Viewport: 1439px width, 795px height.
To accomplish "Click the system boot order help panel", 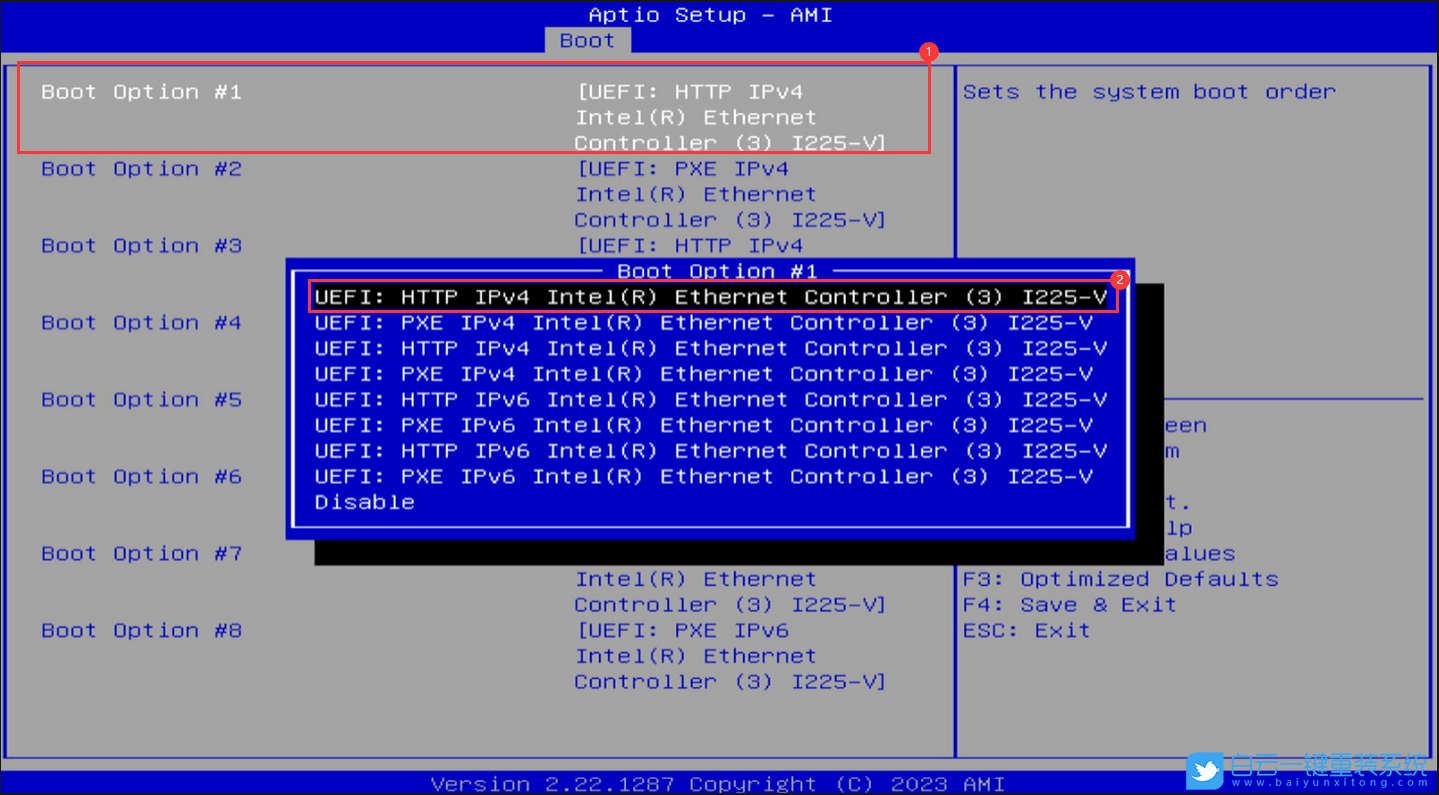I will [1148, 91].
